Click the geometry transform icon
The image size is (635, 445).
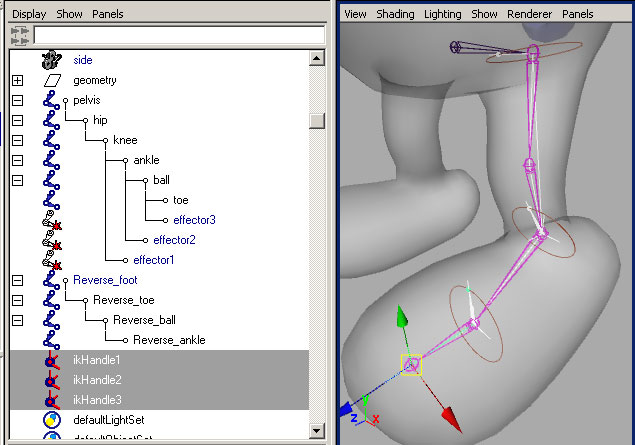pyautogui.click(x=52, y=80)
